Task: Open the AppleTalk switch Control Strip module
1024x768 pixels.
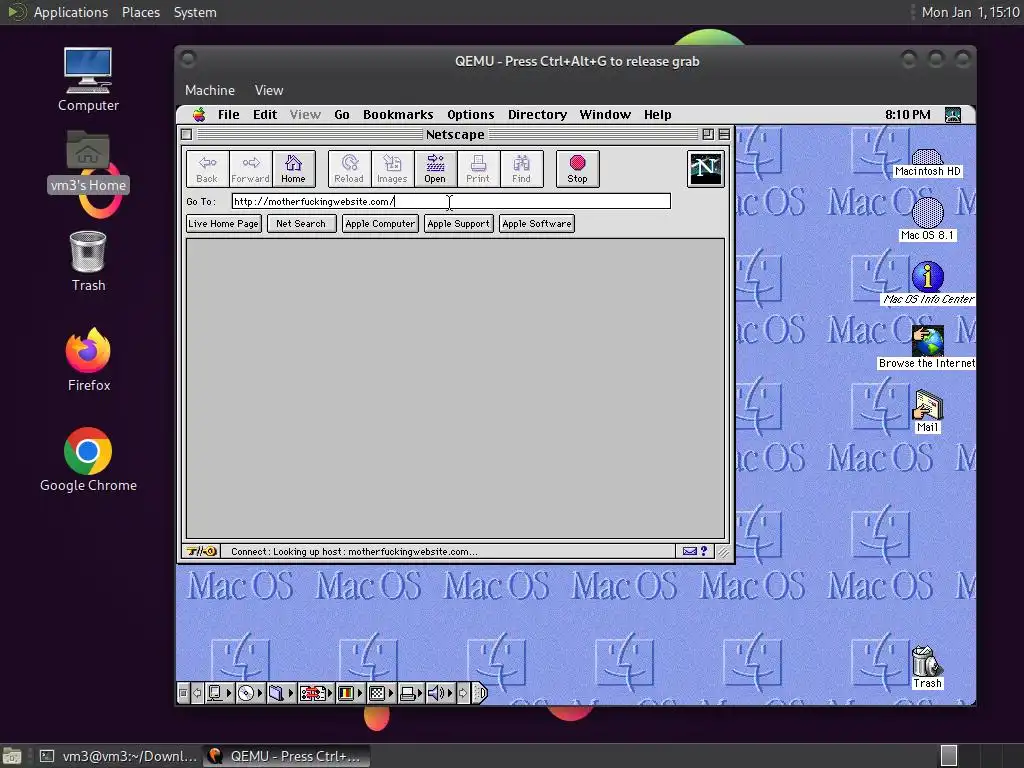Action: (x=218, y=693)
